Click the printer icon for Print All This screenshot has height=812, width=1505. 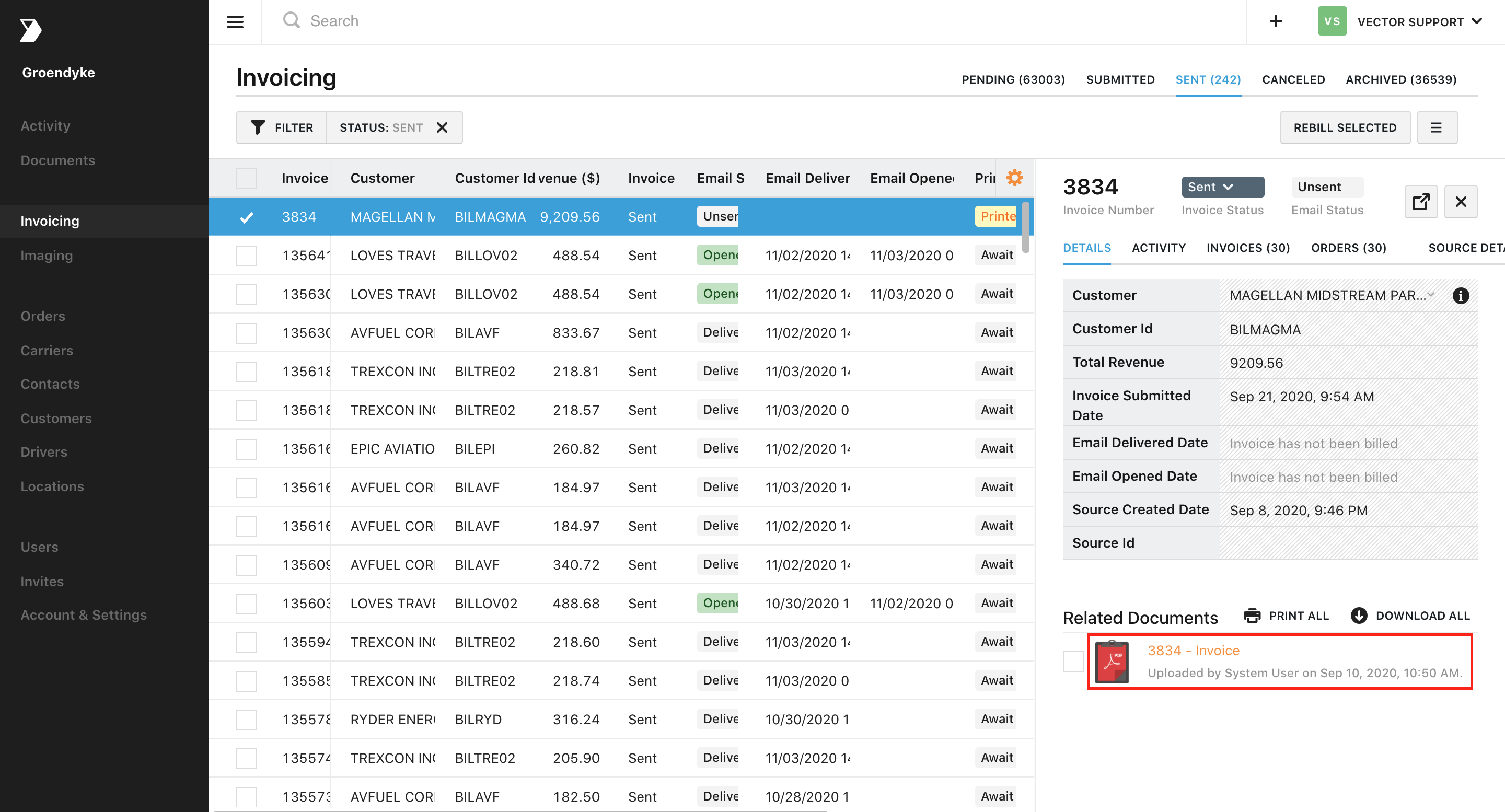tap(1252, 616)
